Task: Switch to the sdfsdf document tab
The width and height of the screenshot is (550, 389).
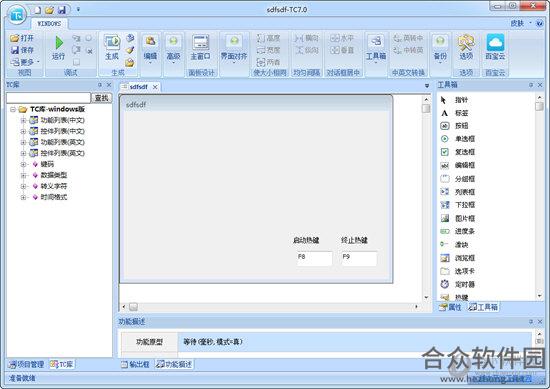Action: (x=139, y=87)
